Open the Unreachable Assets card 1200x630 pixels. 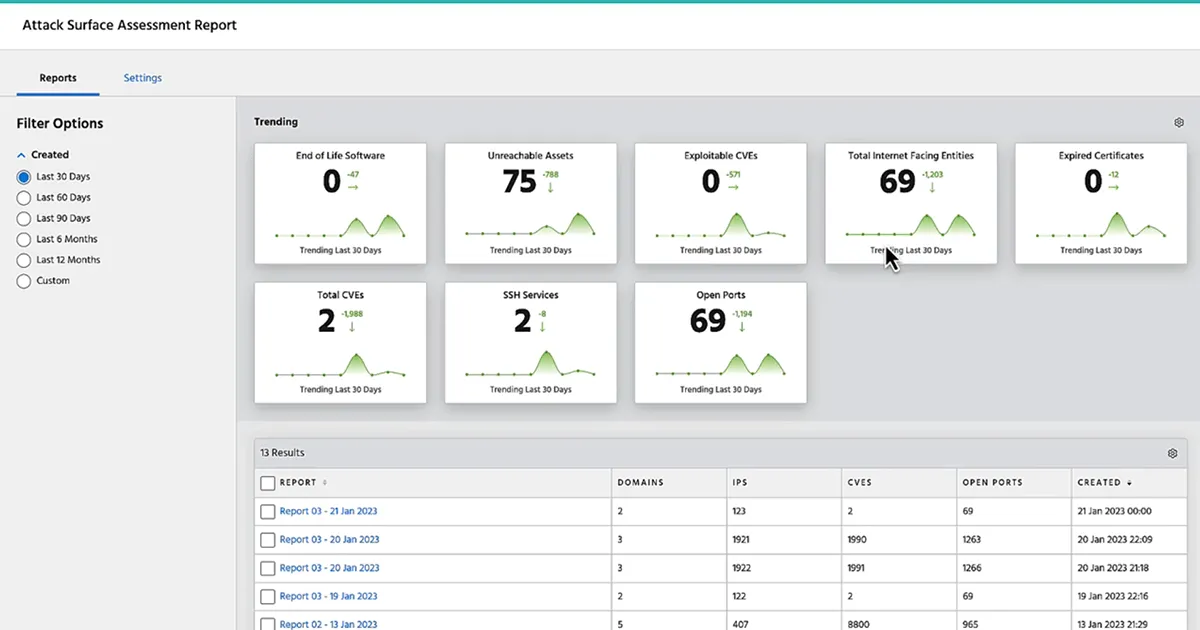click(x=530, y=204)
